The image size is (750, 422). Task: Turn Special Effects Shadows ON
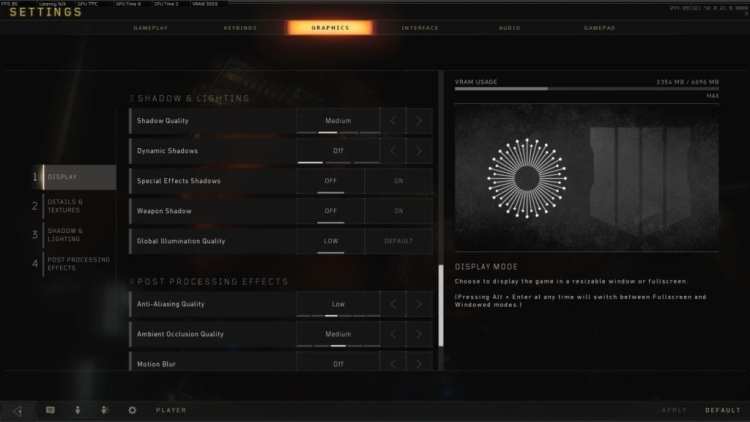tap(398, 181)
